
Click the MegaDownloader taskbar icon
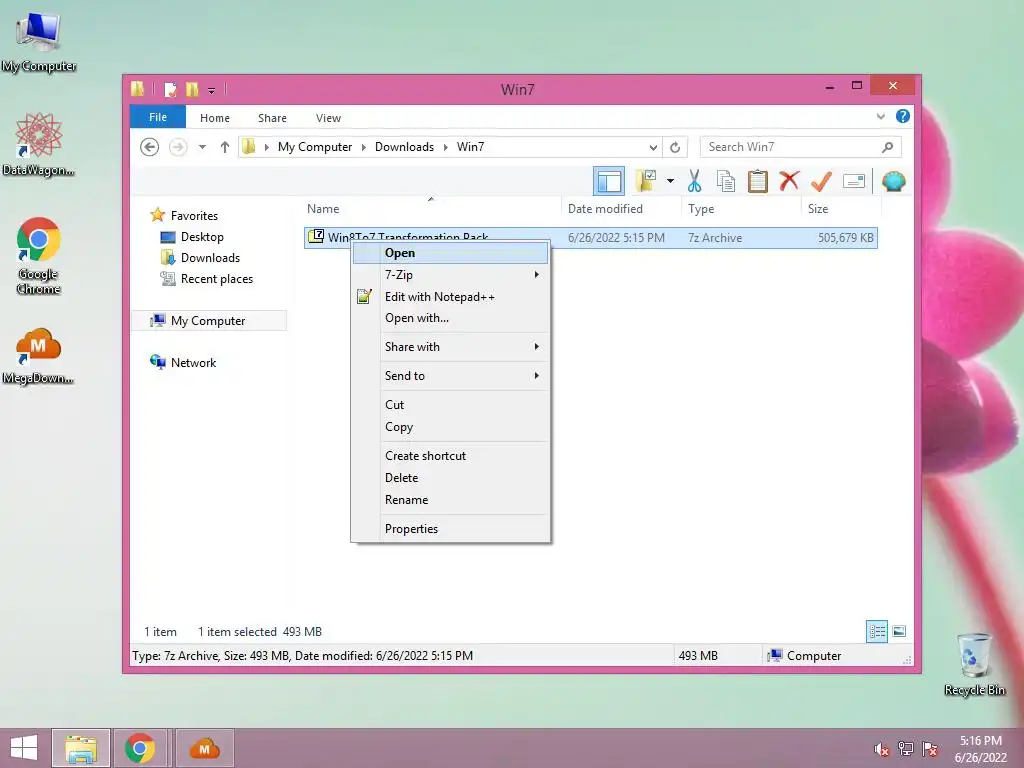point(204,748)
